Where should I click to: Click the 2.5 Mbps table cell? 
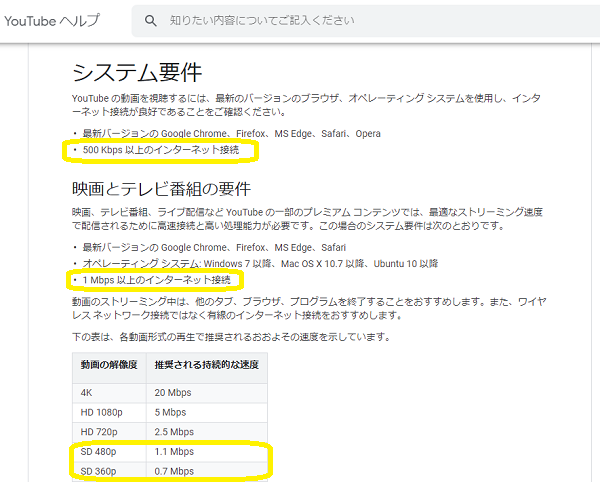point(207,432)
